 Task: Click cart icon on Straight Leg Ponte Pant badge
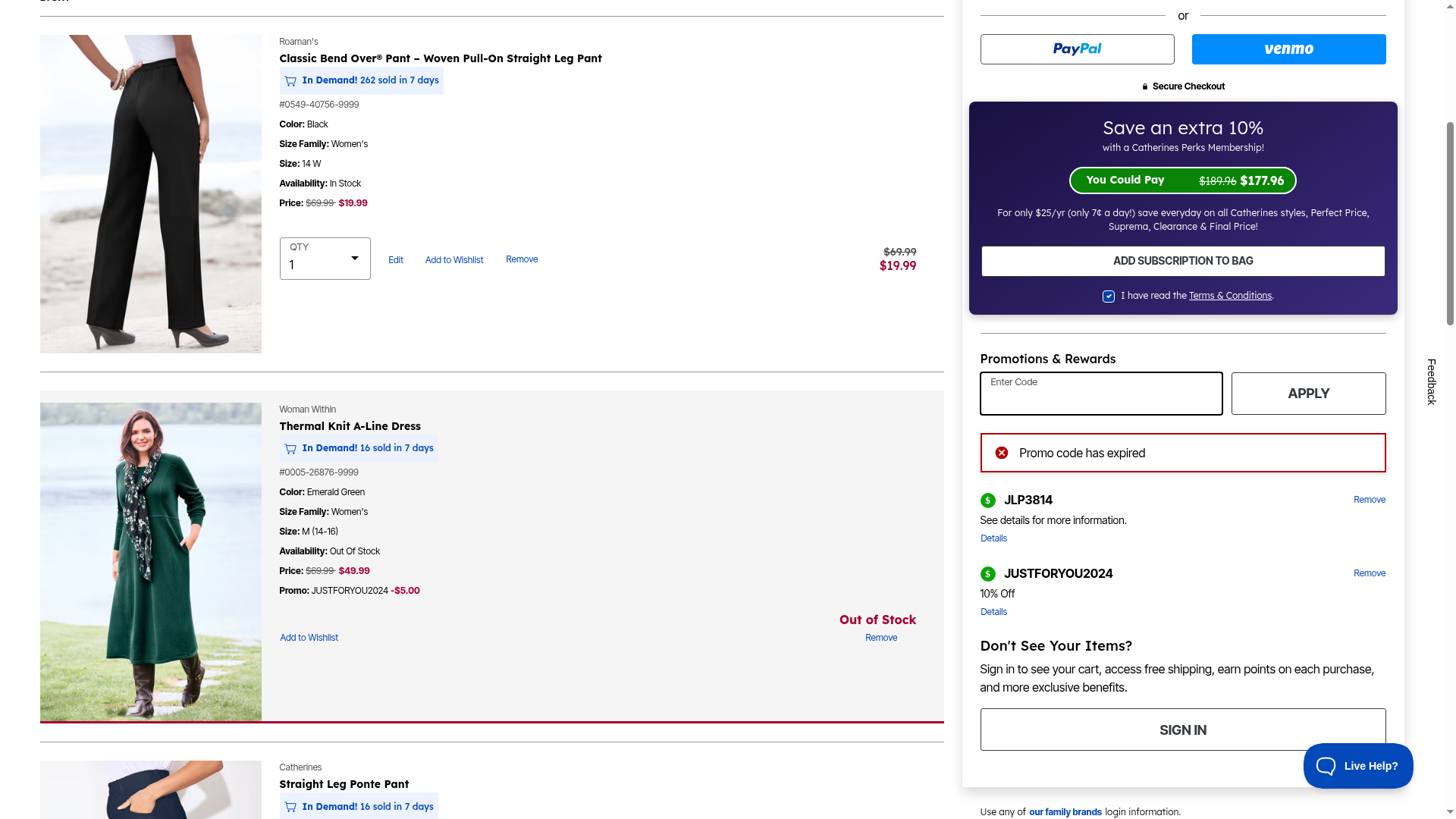290,807
